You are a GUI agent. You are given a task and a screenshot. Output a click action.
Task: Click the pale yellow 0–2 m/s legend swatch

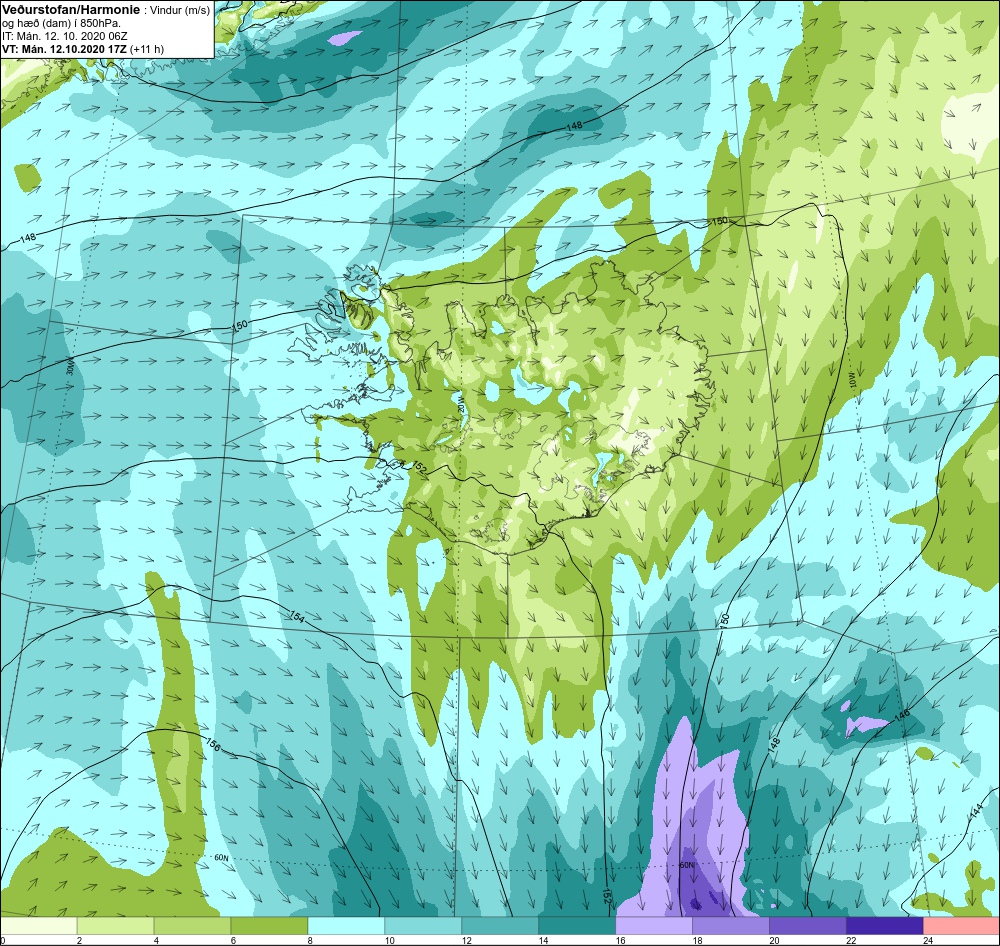(38, 926)
